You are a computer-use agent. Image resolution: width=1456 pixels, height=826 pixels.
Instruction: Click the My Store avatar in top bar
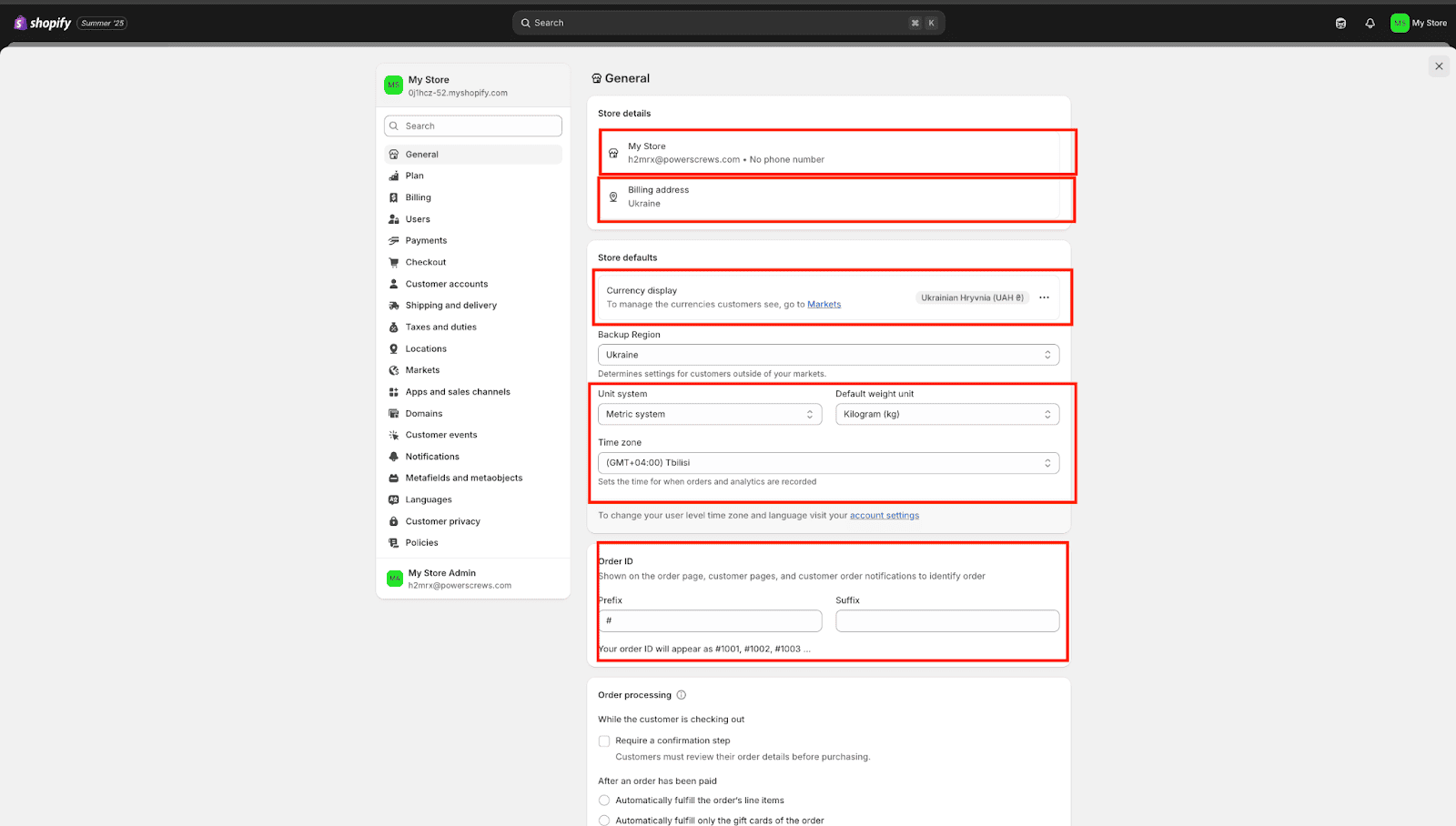click(1400, 23)
